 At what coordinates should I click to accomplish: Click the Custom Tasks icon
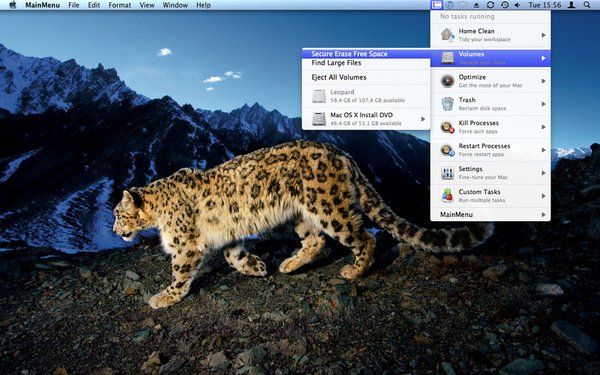(x=447, y=196)
